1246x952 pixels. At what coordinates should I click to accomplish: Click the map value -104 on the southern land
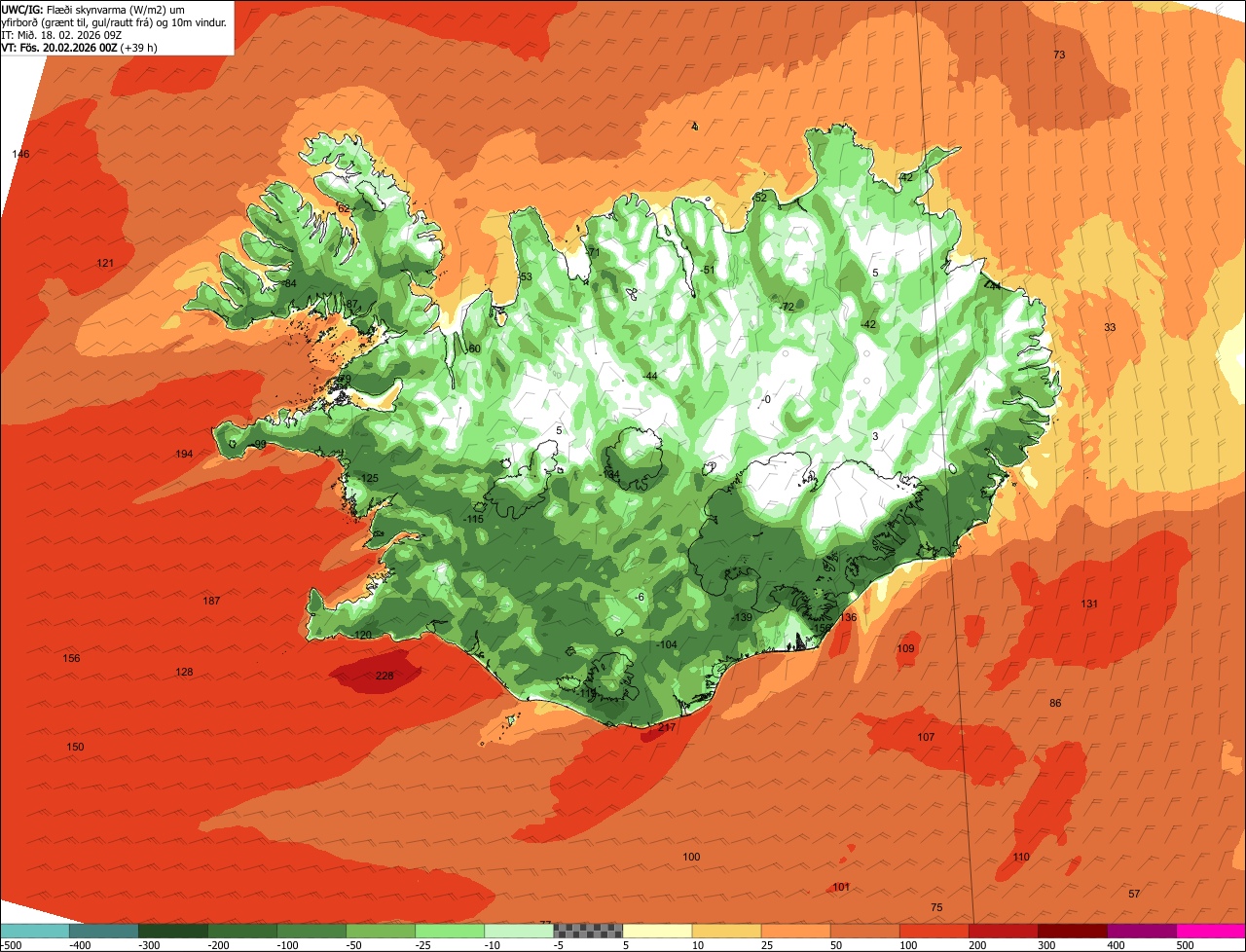tap(667, 644)
